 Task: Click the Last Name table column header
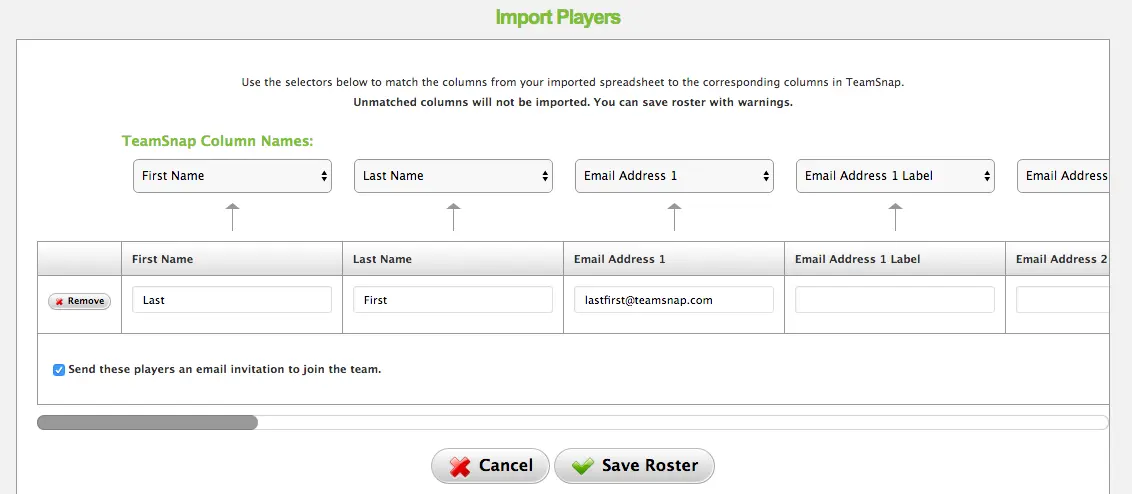click(x=453, y=259)
